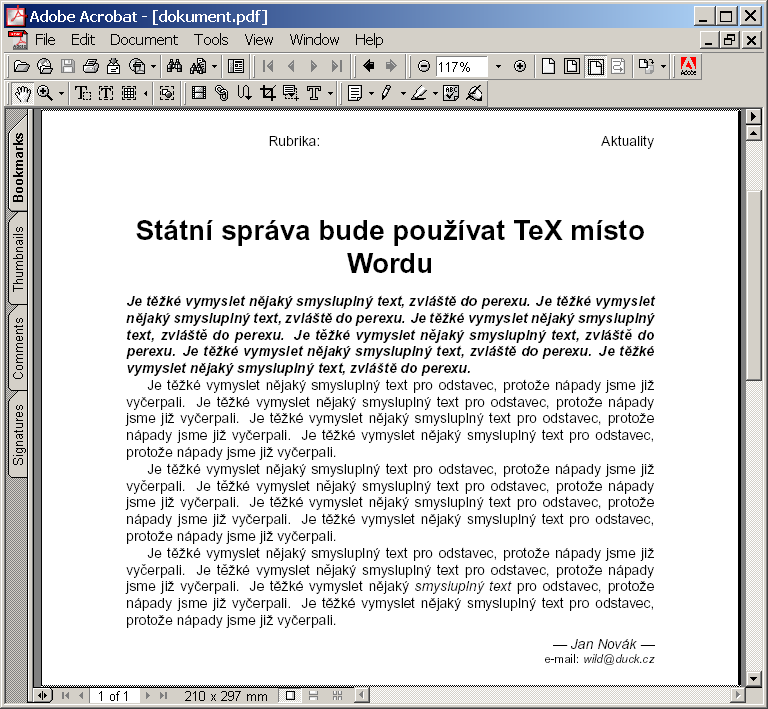Viewport: 768px width, 709px height.
Task: Click the Digital Signature pen icon
Action: click(474, 93)
